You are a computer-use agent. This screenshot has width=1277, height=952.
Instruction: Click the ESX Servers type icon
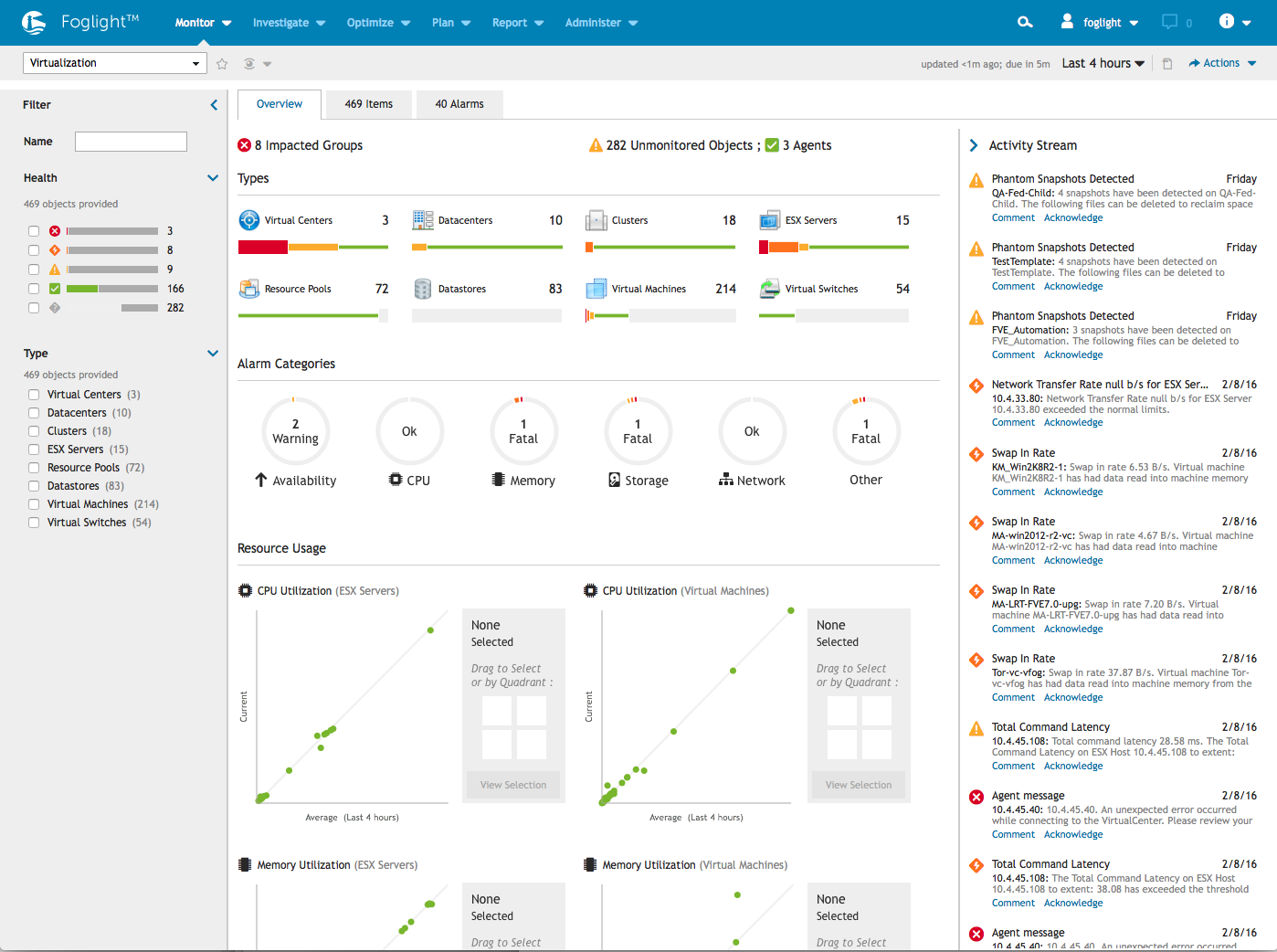pyautogui.click(x=769, y=220)
